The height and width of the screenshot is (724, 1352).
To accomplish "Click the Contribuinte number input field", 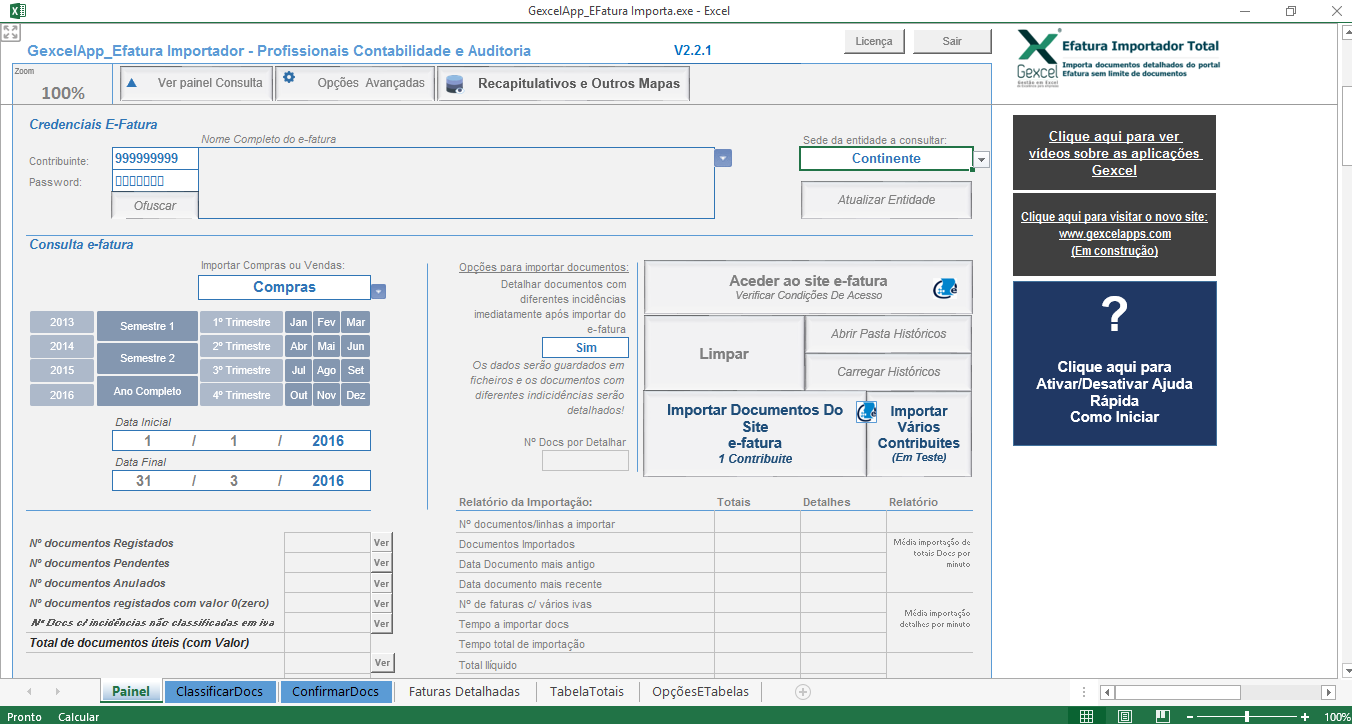I will click(x=155, y=159).
